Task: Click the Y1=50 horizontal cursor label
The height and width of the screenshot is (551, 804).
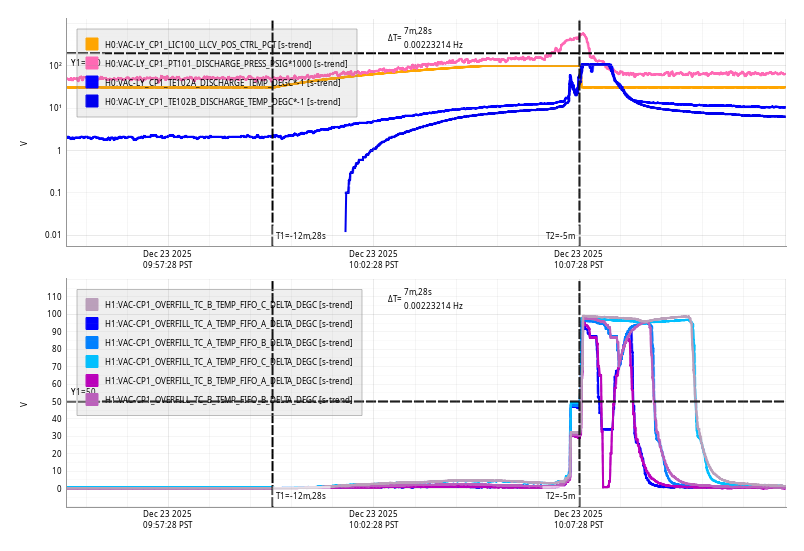Action: click(x=83, y=392)
